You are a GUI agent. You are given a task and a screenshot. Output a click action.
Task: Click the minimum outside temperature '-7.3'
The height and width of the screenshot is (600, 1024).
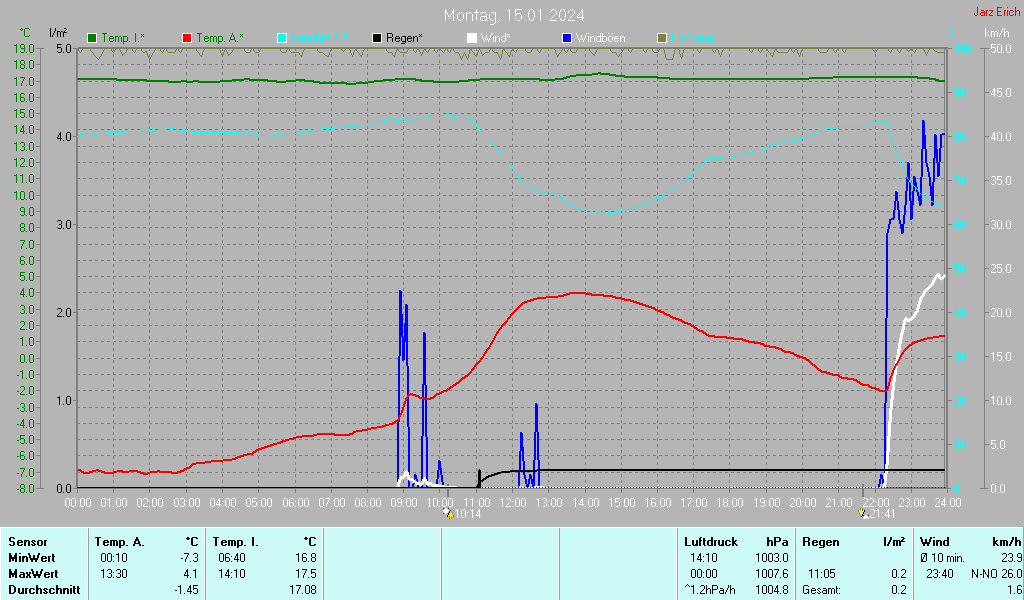point(189,558)
